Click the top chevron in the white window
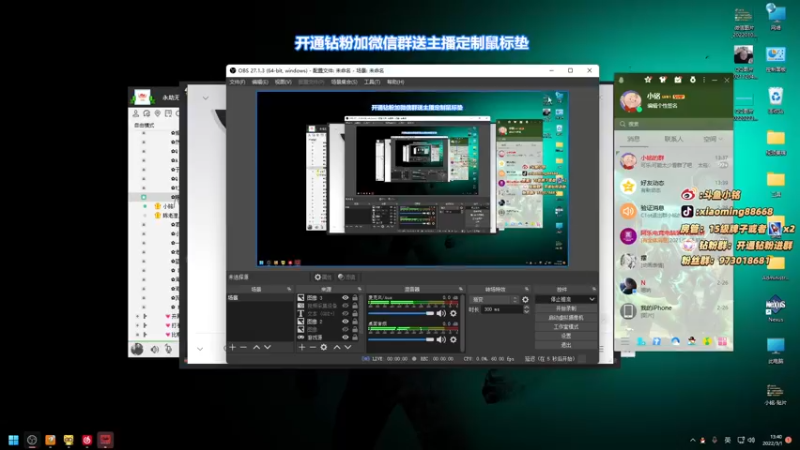This screenshot has width=800, height=450. (x=206, y=98)
